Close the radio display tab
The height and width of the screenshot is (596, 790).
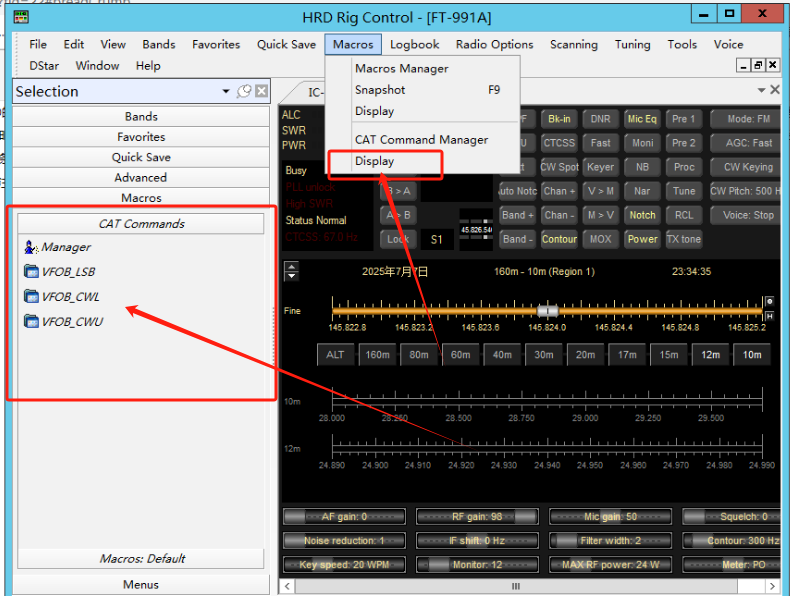pyautogui.click(x=775, y=90)
